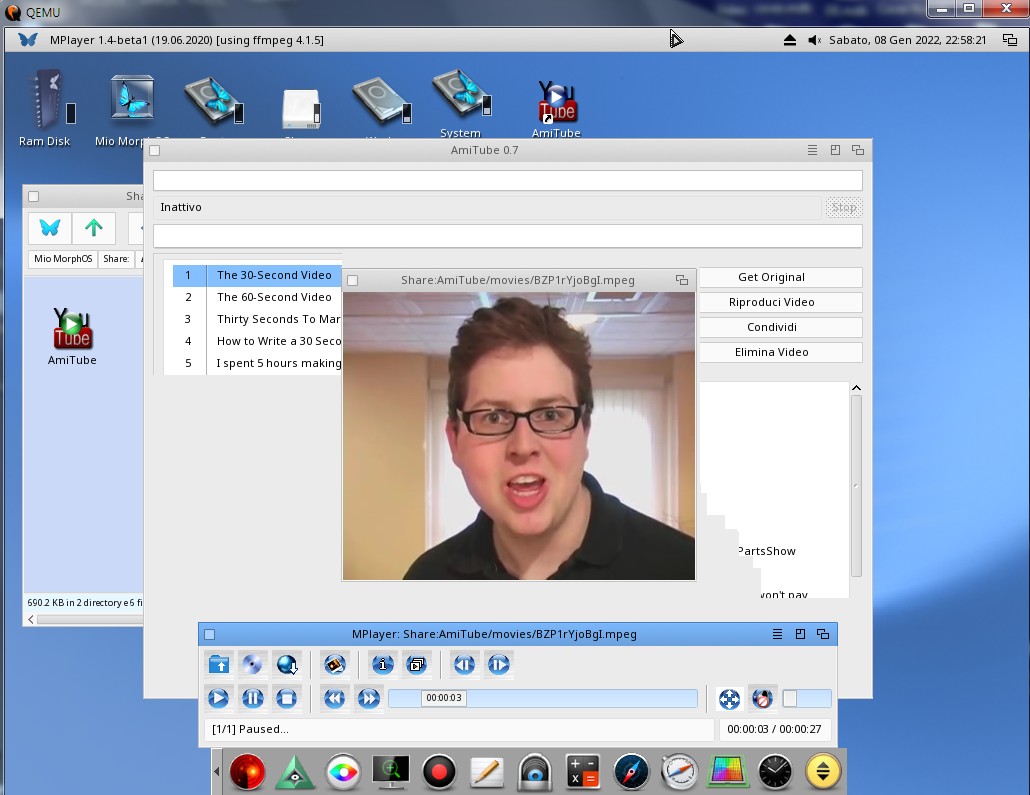
Task: Toggle the mute button in MPlayer
Action: (x=762, y=699)
